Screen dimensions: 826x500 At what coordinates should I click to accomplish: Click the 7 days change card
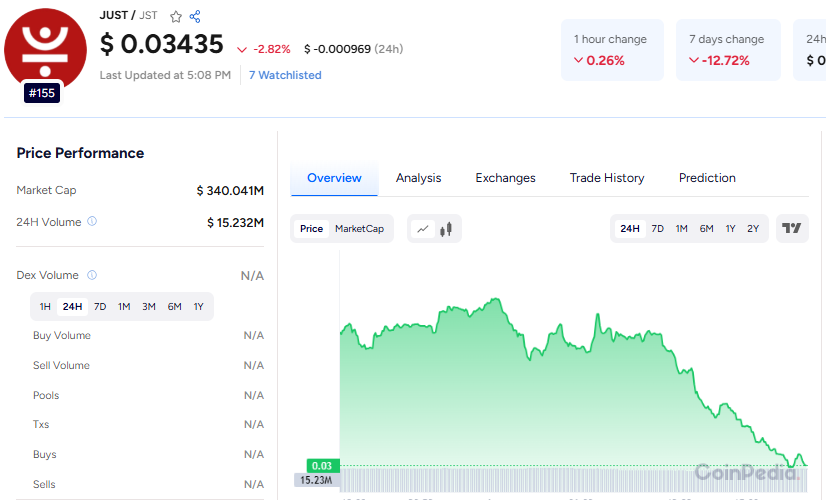coord(728,50)
